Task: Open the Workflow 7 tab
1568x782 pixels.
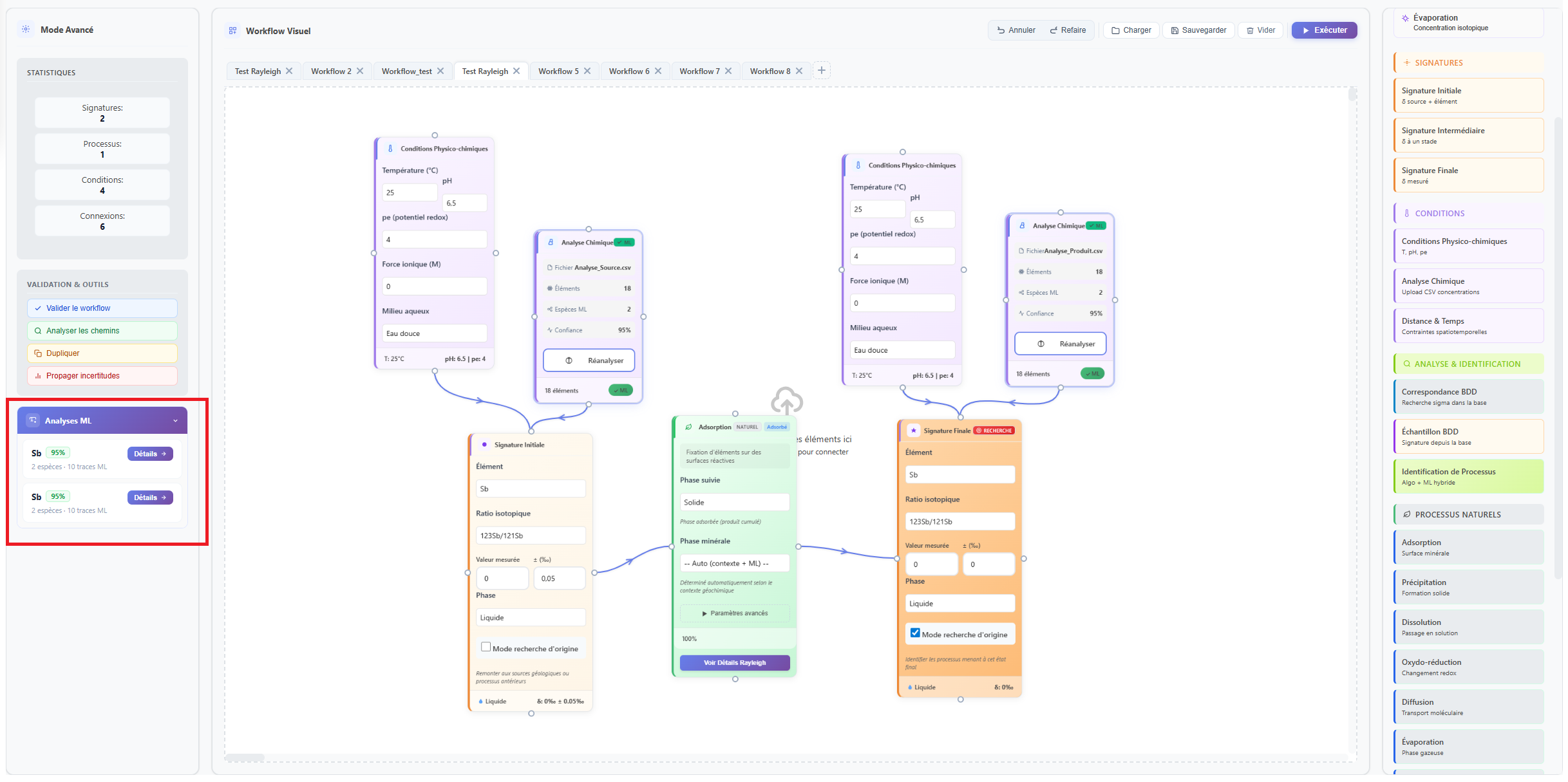Action: pos(699,71)
